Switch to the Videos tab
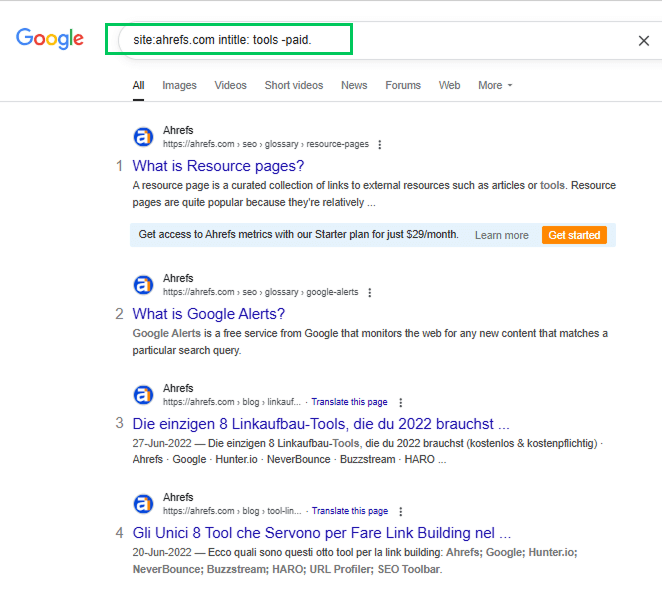Screen dimensions: 662x591 (x=231, y=85)
